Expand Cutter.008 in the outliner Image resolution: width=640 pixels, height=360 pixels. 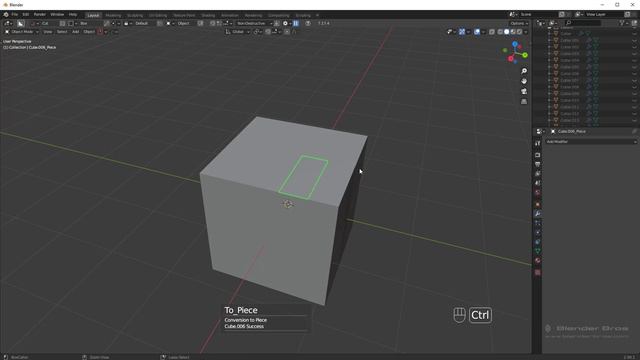549,87
